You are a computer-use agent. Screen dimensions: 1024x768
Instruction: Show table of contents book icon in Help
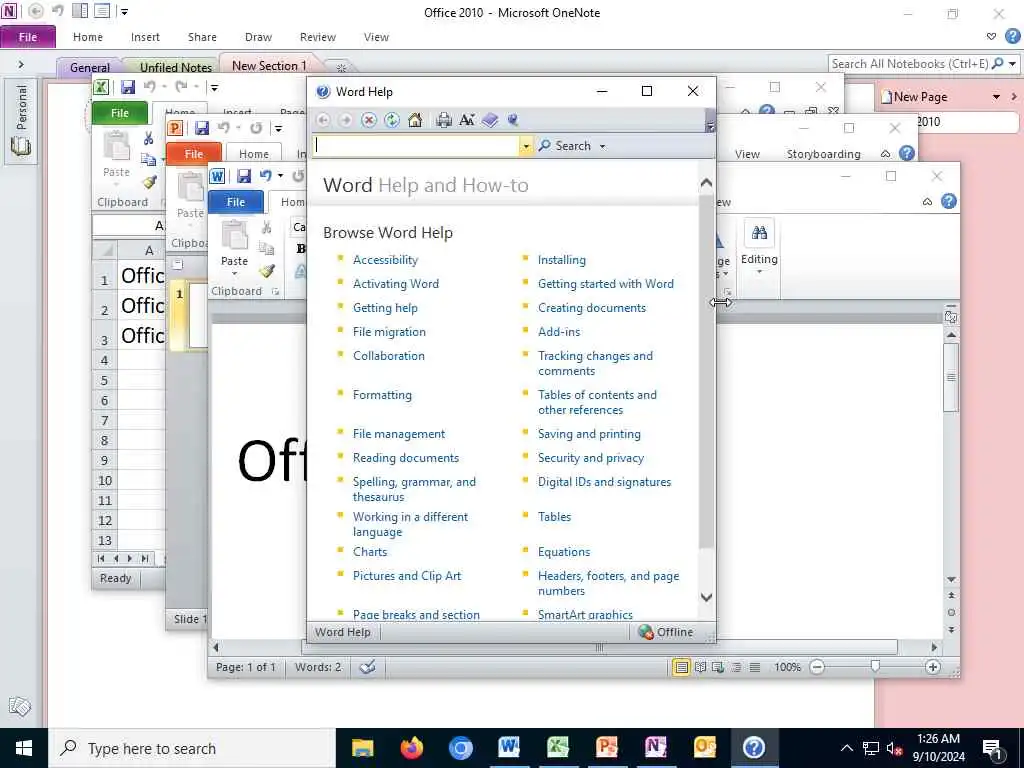pos(490,120)
